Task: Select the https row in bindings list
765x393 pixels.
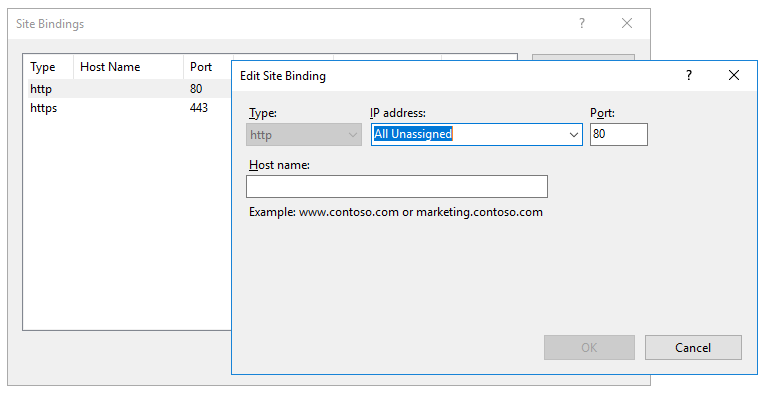Action: pyautogui.click(x=129, y=108)
